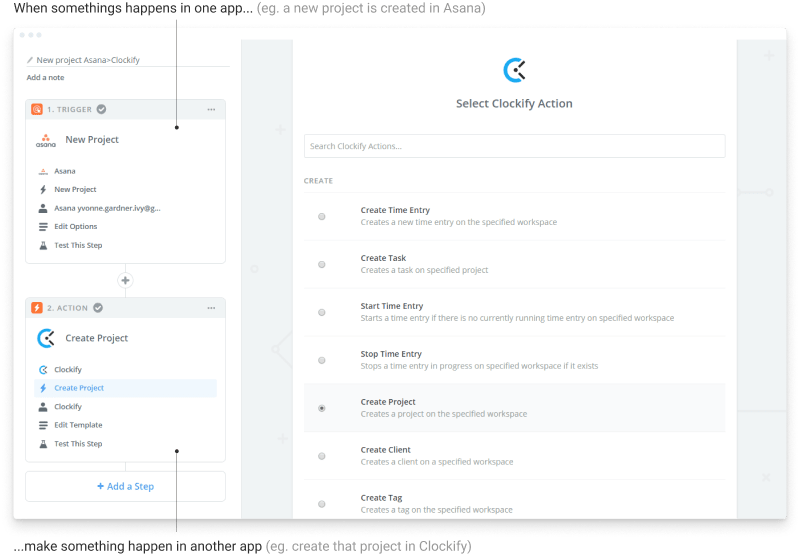The height and width of the screenshot is (555, 800).
Task: Select the Create Task radio button
Action: pos(322,264)
